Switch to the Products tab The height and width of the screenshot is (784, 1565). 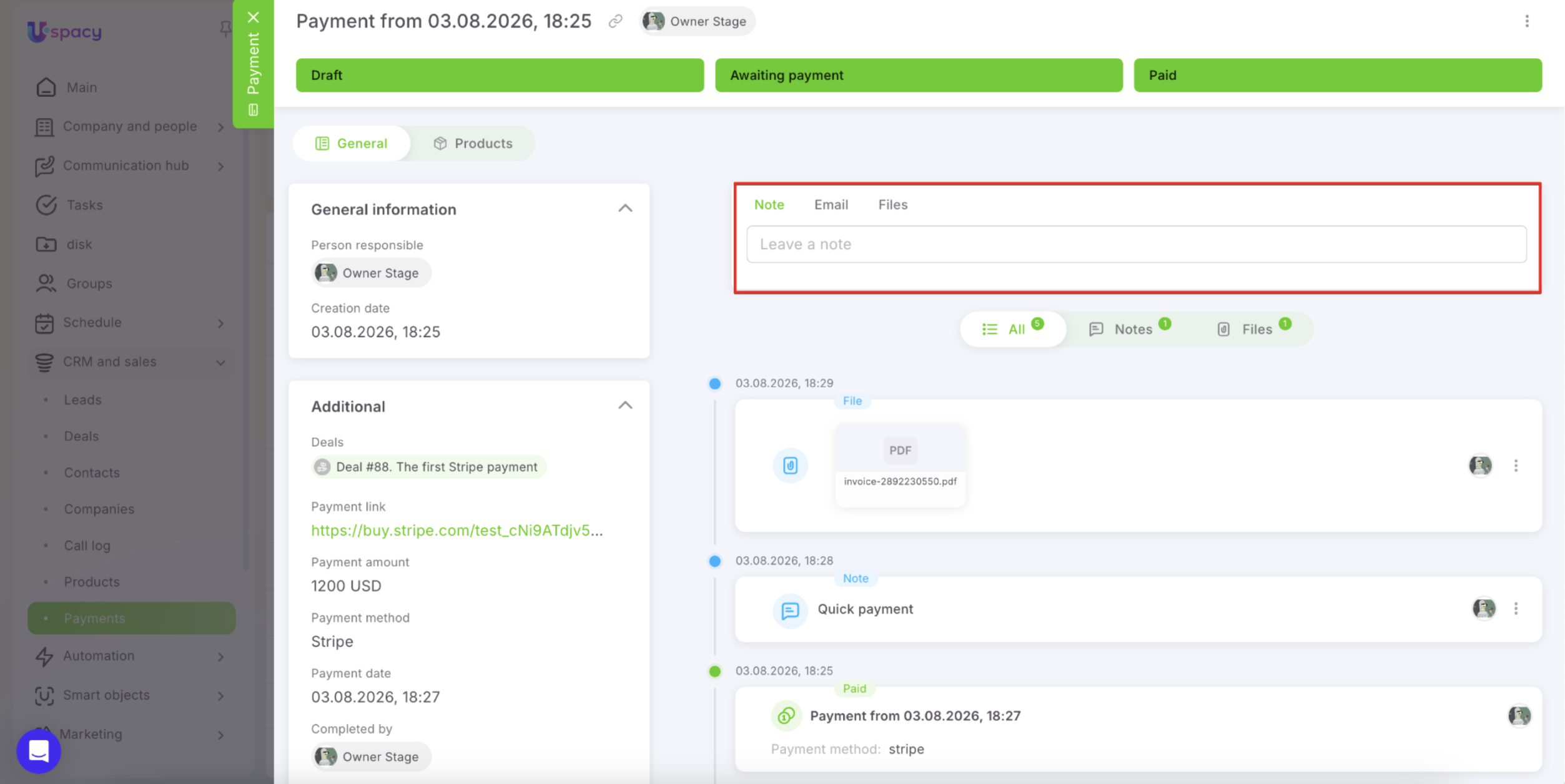(473, 144)
